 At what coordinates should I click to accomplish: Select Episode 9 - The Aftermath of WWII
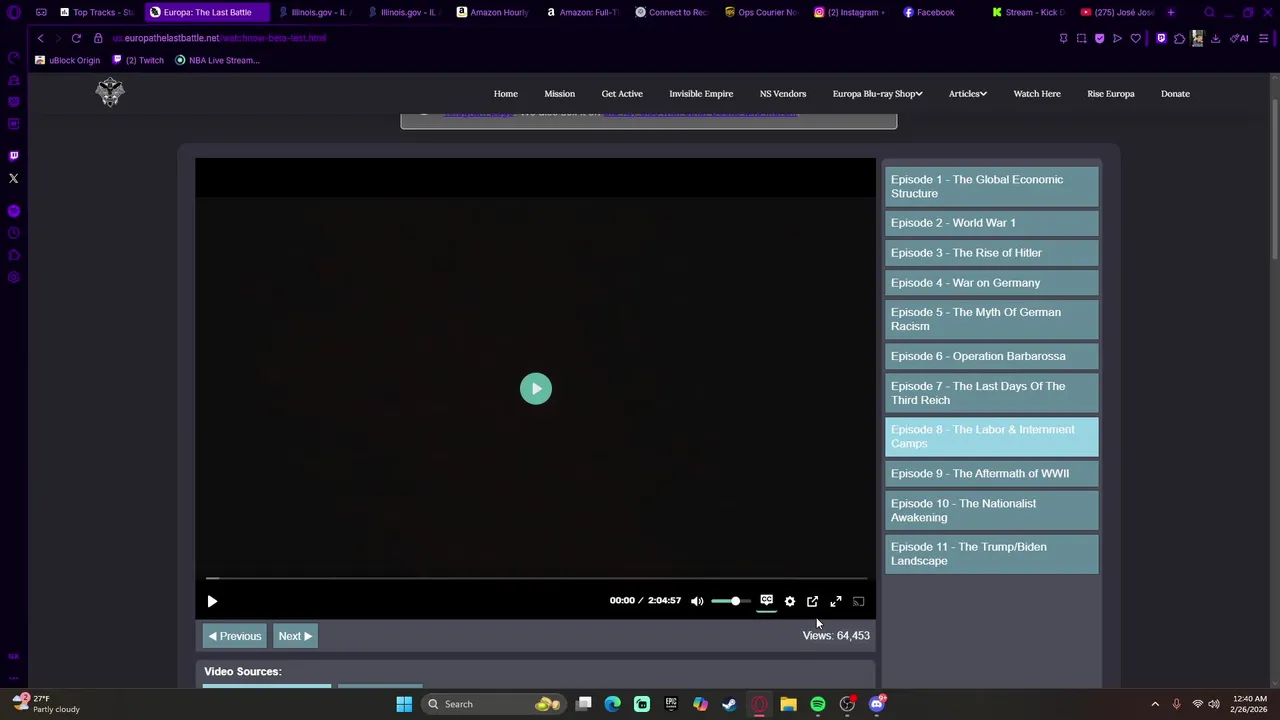pyautogui.click(x=992, y=474)
